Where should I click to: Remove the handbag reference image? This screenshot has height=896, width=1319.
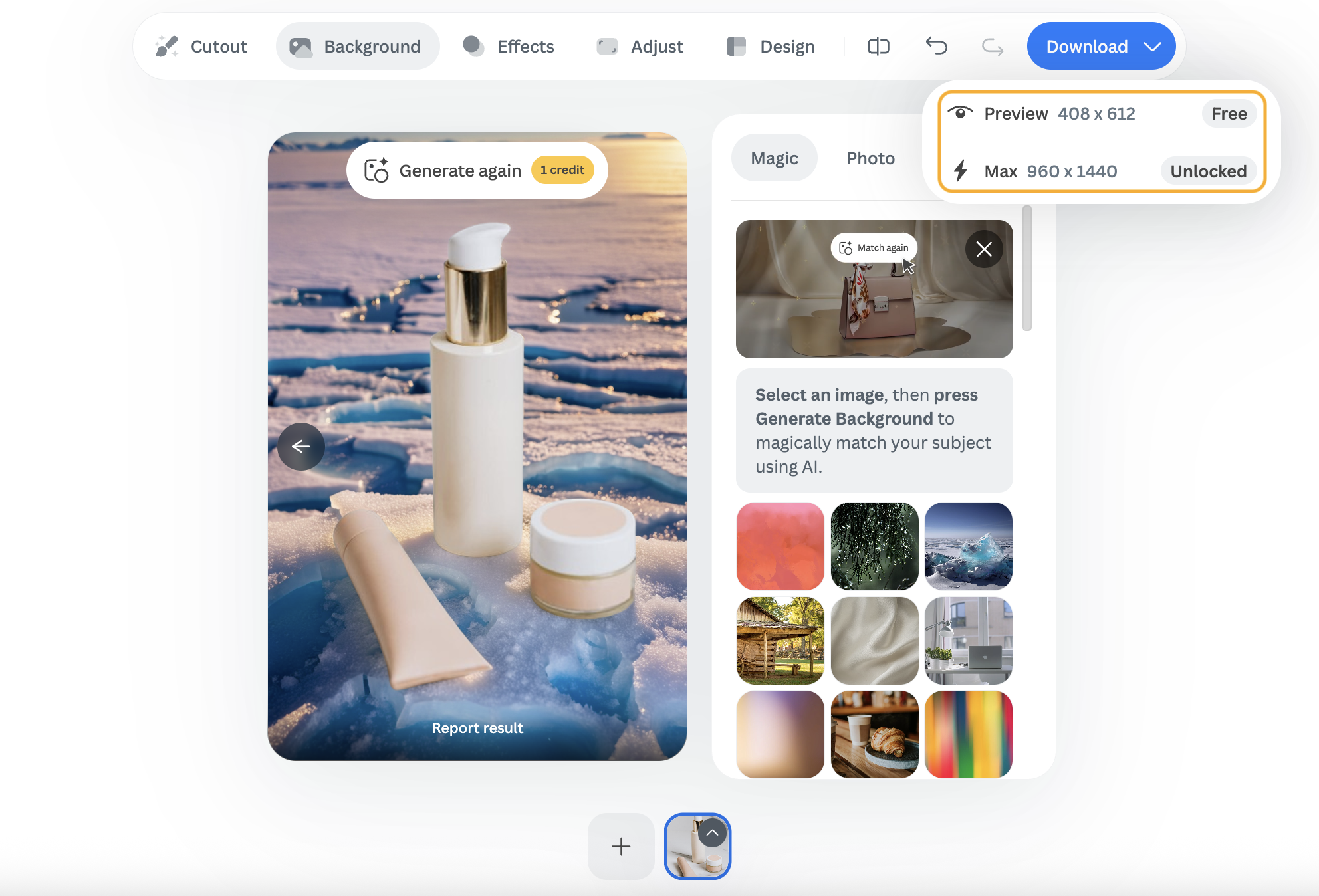pos(984,249)
